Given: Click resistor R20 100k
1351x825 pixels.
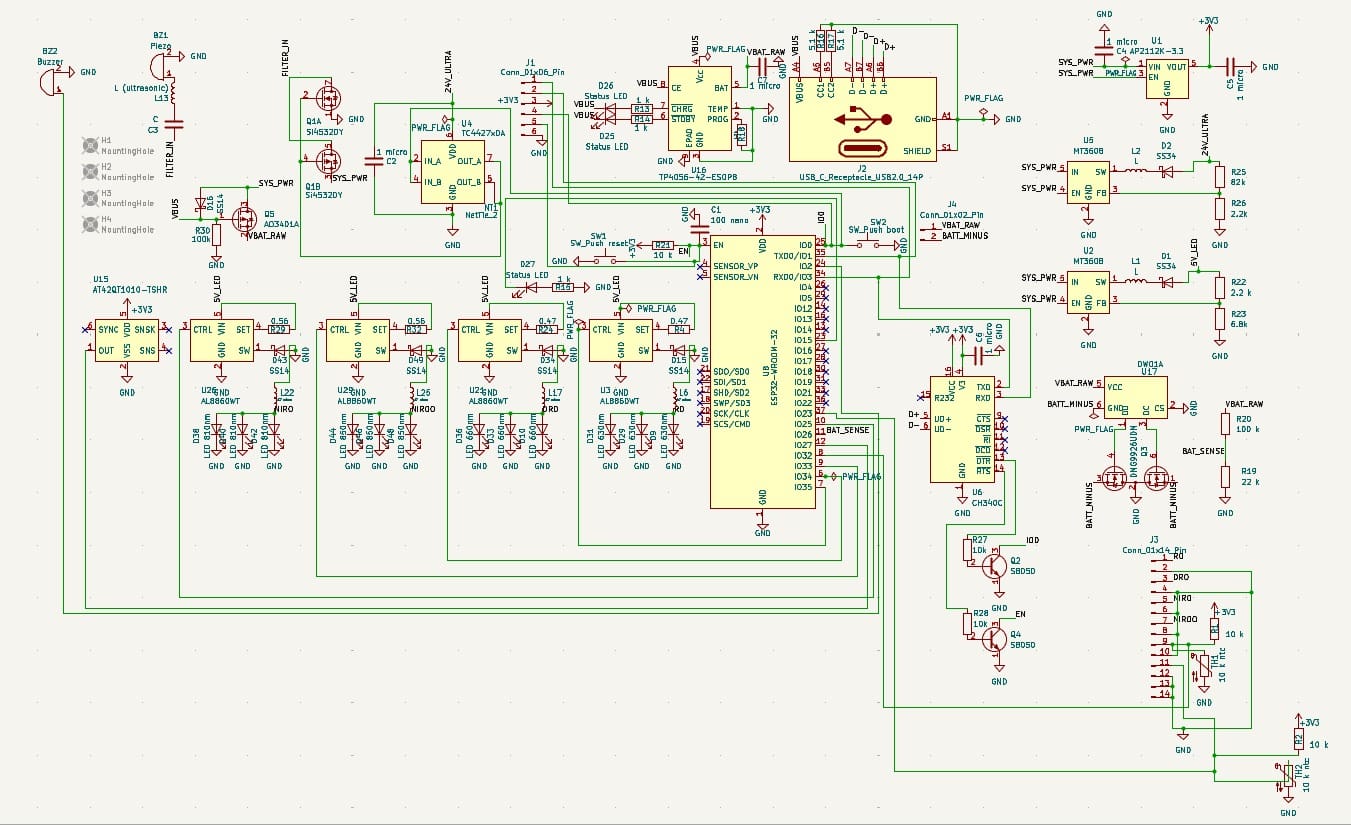Looking at the screenshot, I should tap(1225, 426).
